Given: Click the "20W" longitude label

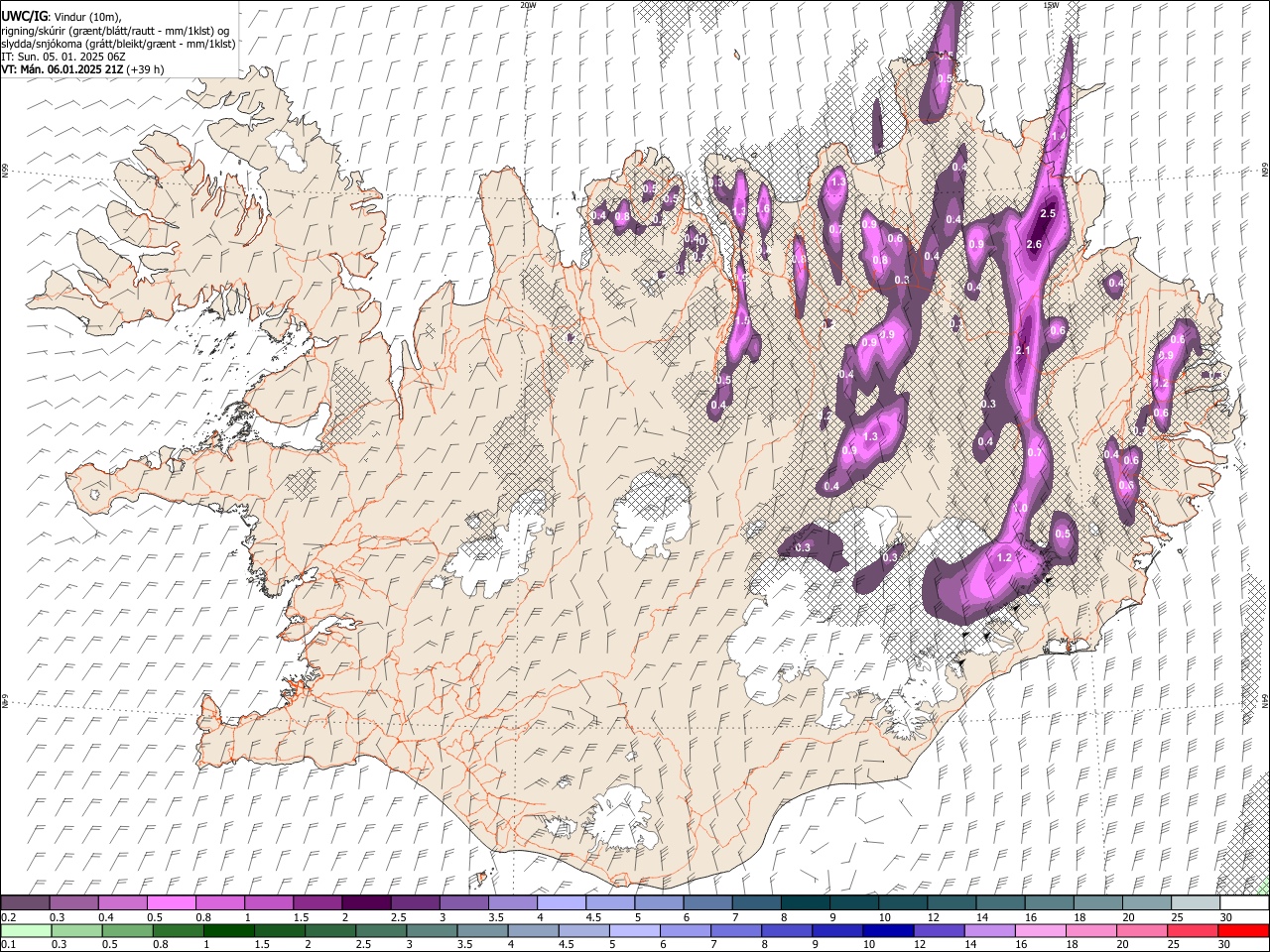Looking at the screenshot, I should pyautogui.click(x=529, y=5).
